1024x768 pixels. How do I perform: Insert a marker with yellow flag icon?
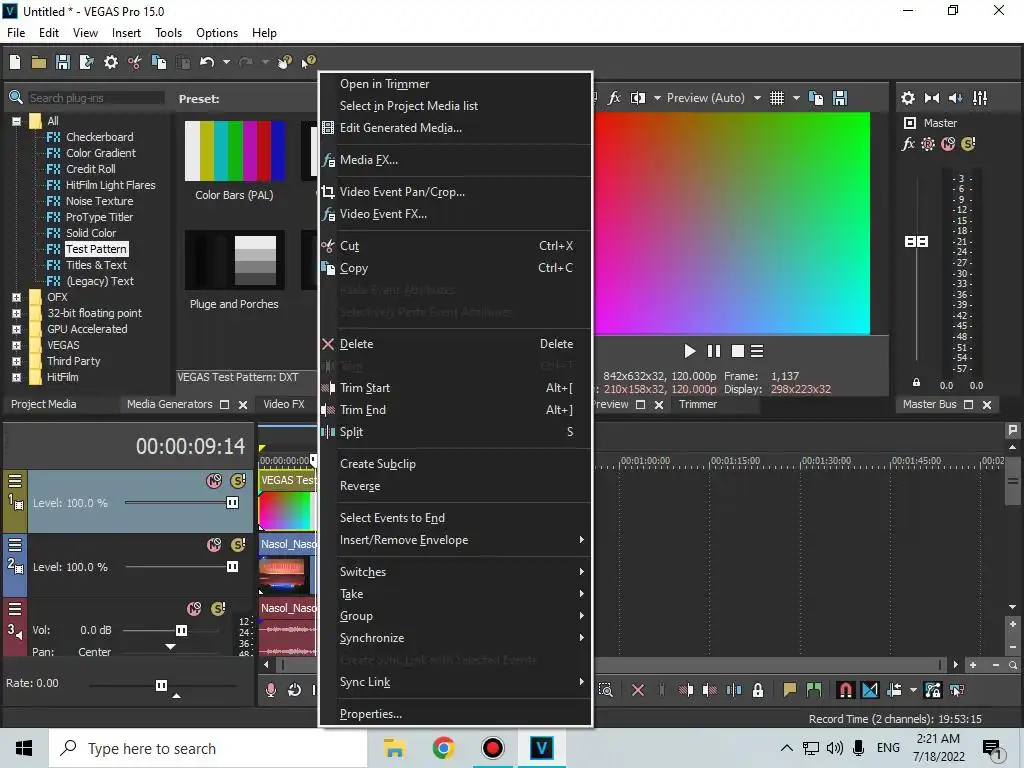[x=790, y=690]
